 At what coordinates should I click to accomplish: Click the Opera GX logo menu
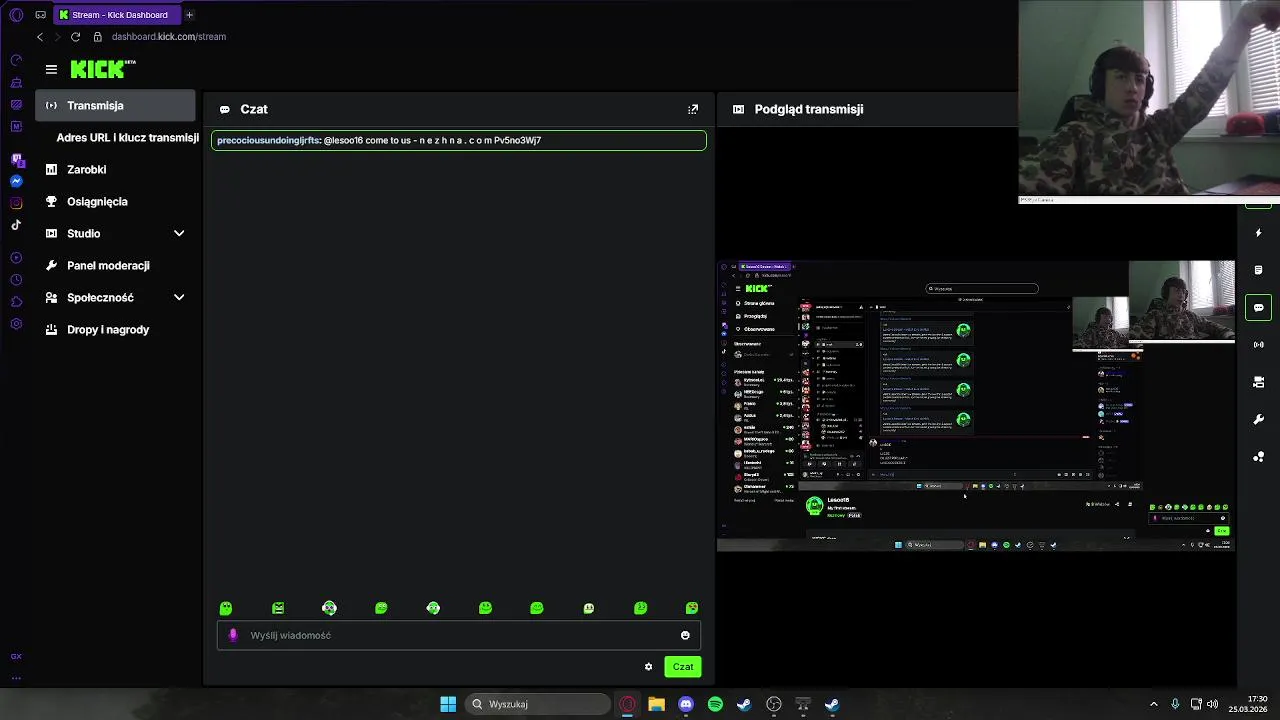[16, 15]
